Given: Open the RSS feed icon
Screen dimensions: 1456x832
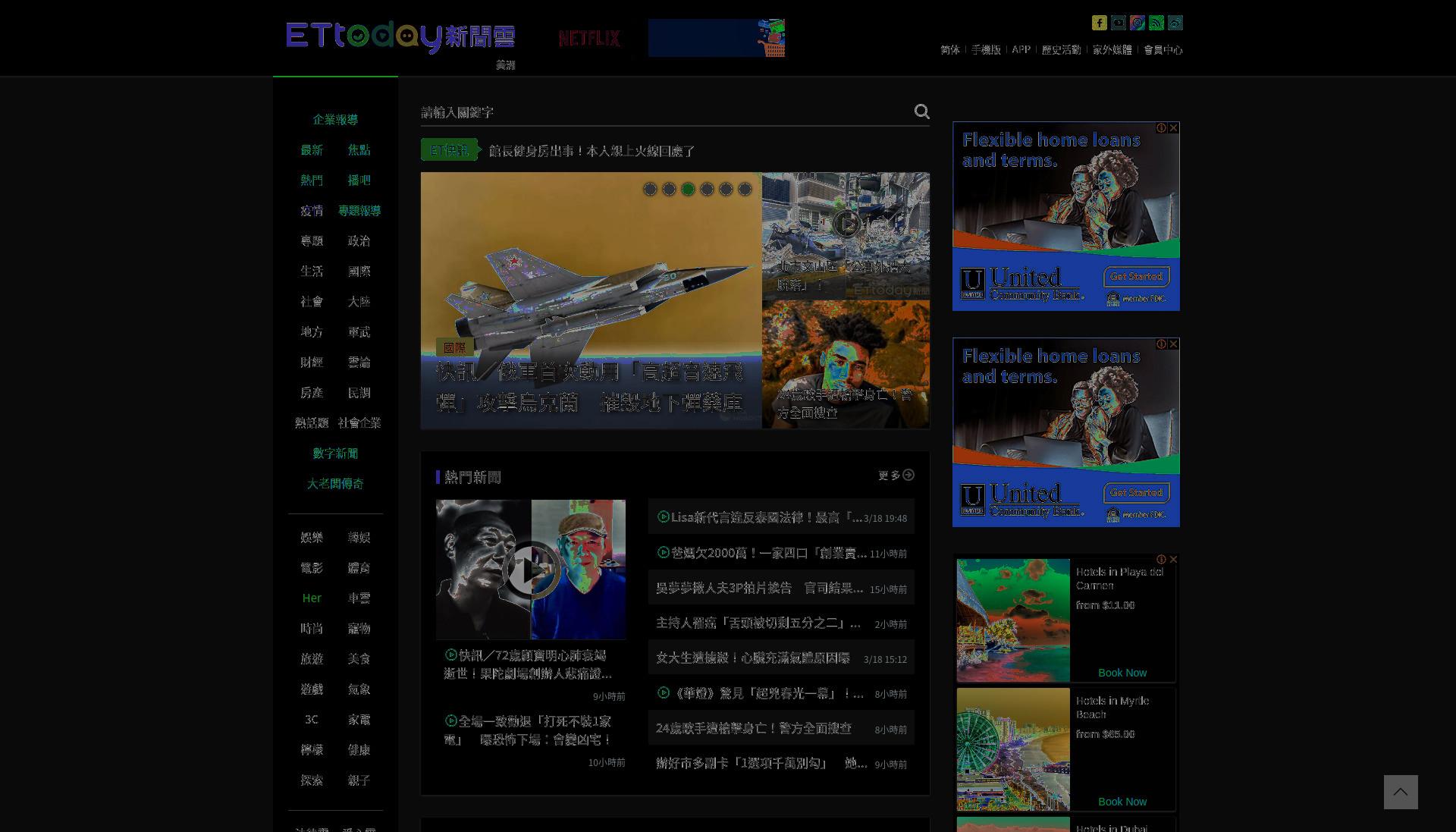Looking at the screenshot, I should coord(1156,23).
